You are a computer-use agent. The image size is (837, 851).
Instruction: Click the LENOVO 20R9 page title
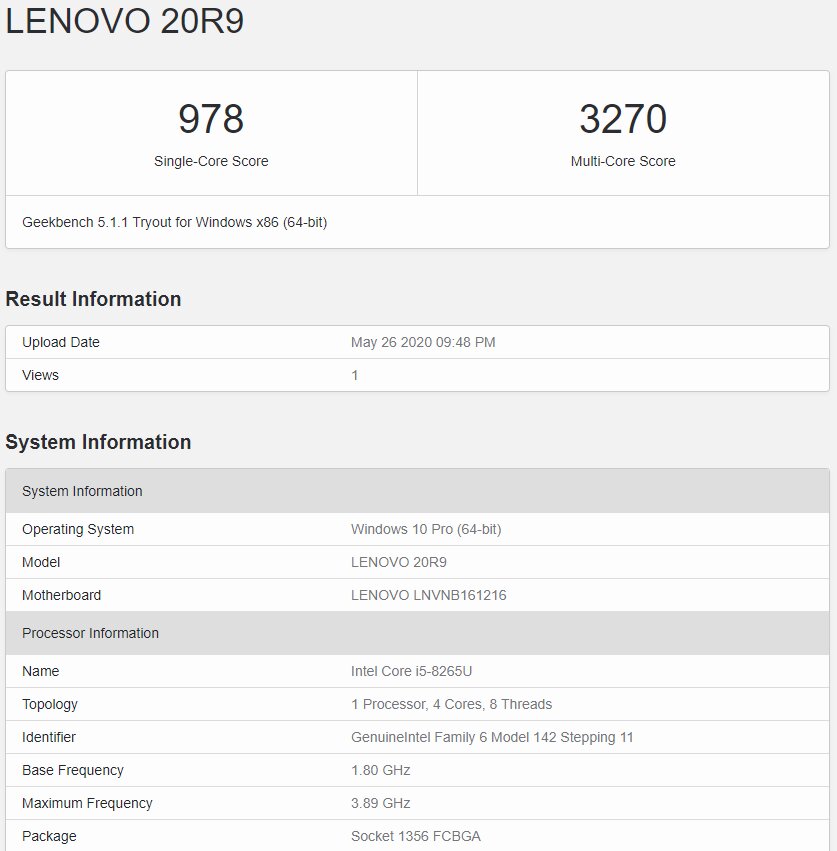click(124, 21)
